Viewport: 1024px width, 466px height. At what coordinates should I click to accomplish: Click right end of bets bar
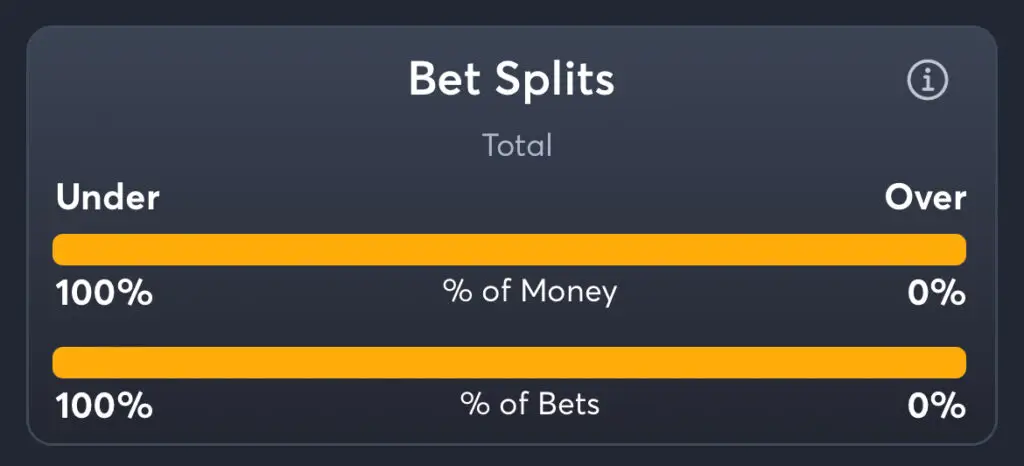coord(958,362)
